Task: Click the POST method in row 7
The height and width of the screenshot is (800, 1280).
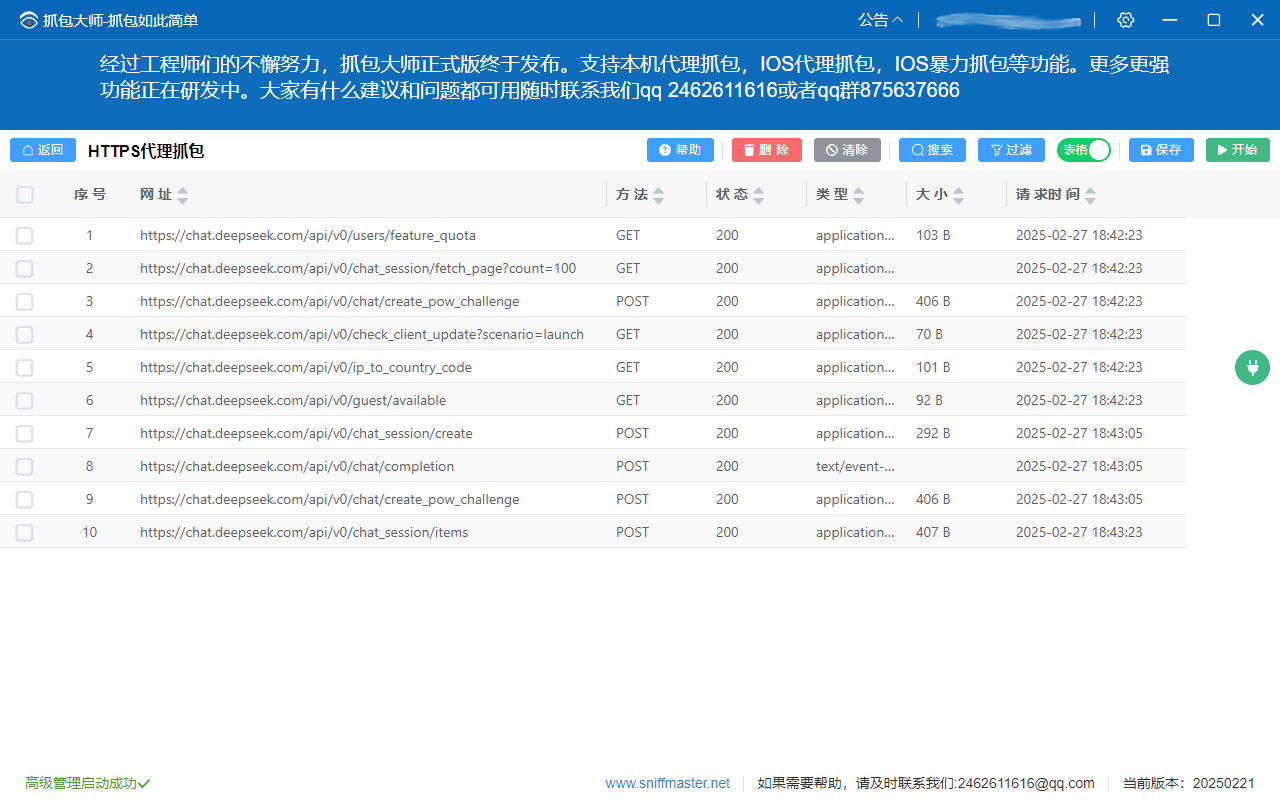Action: coord(632,434)
